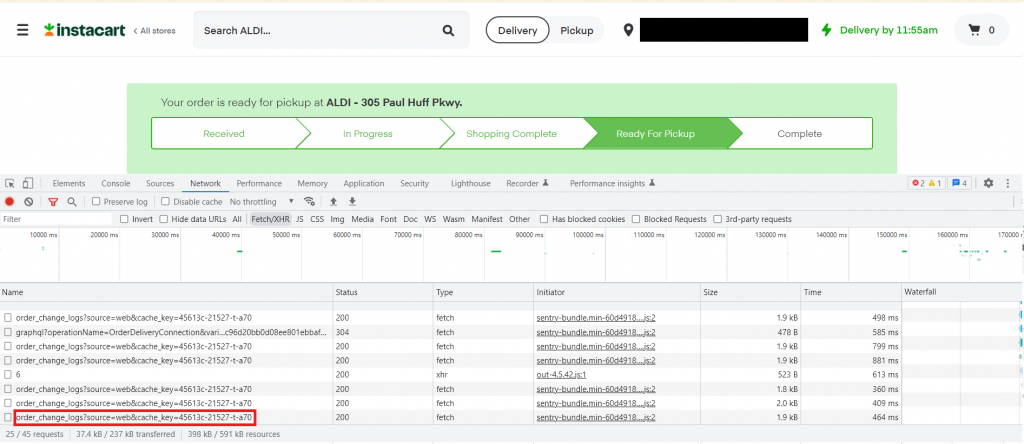Check Blocked Requests checkbox

[x=636, y=219]
